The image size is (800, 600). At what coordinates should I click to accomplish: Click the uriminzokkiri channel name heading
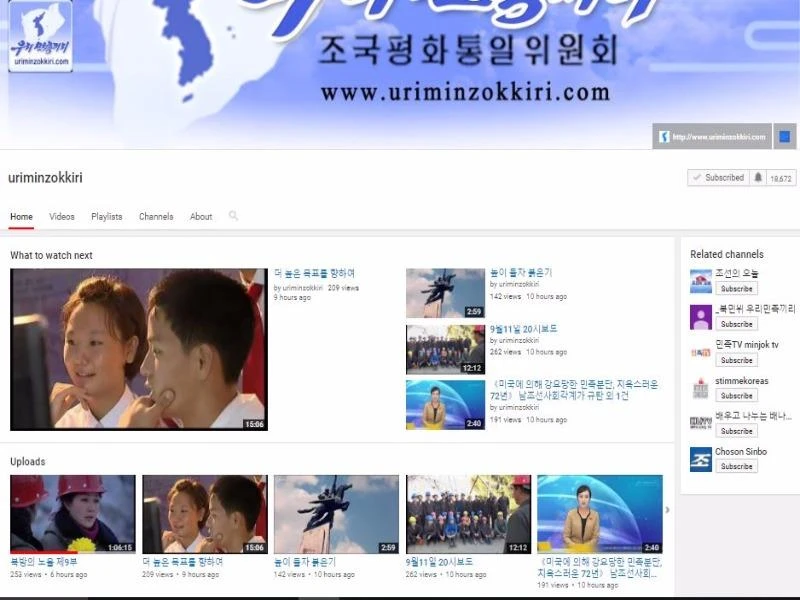[45, 178]
